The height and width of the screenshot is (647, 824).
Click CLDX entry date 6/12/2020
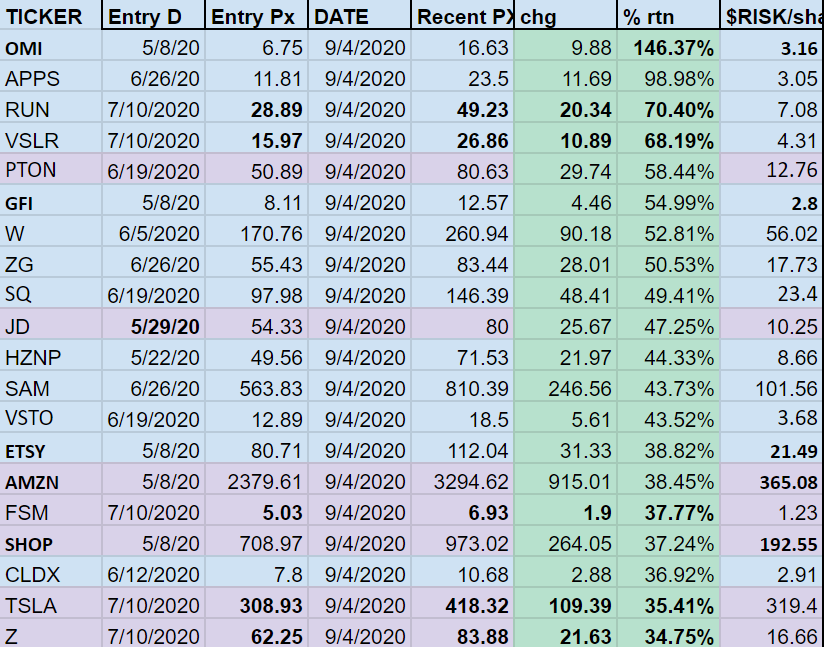coord(153,572)
